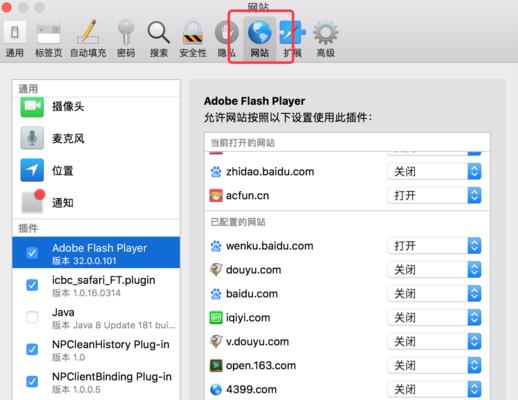Image resolution: width=518 pixels, height=400 pixels.
Task: Open the Search (搜索) magnifier icon
Action: tap(159, 32)
